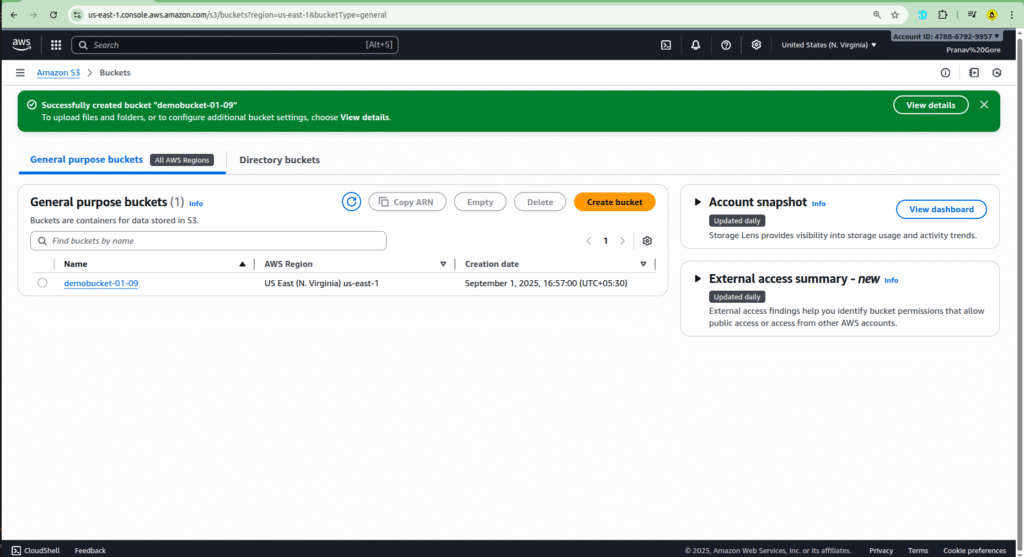Click the Create bucket button
The image size is (1024, 557).
(615, 202)
